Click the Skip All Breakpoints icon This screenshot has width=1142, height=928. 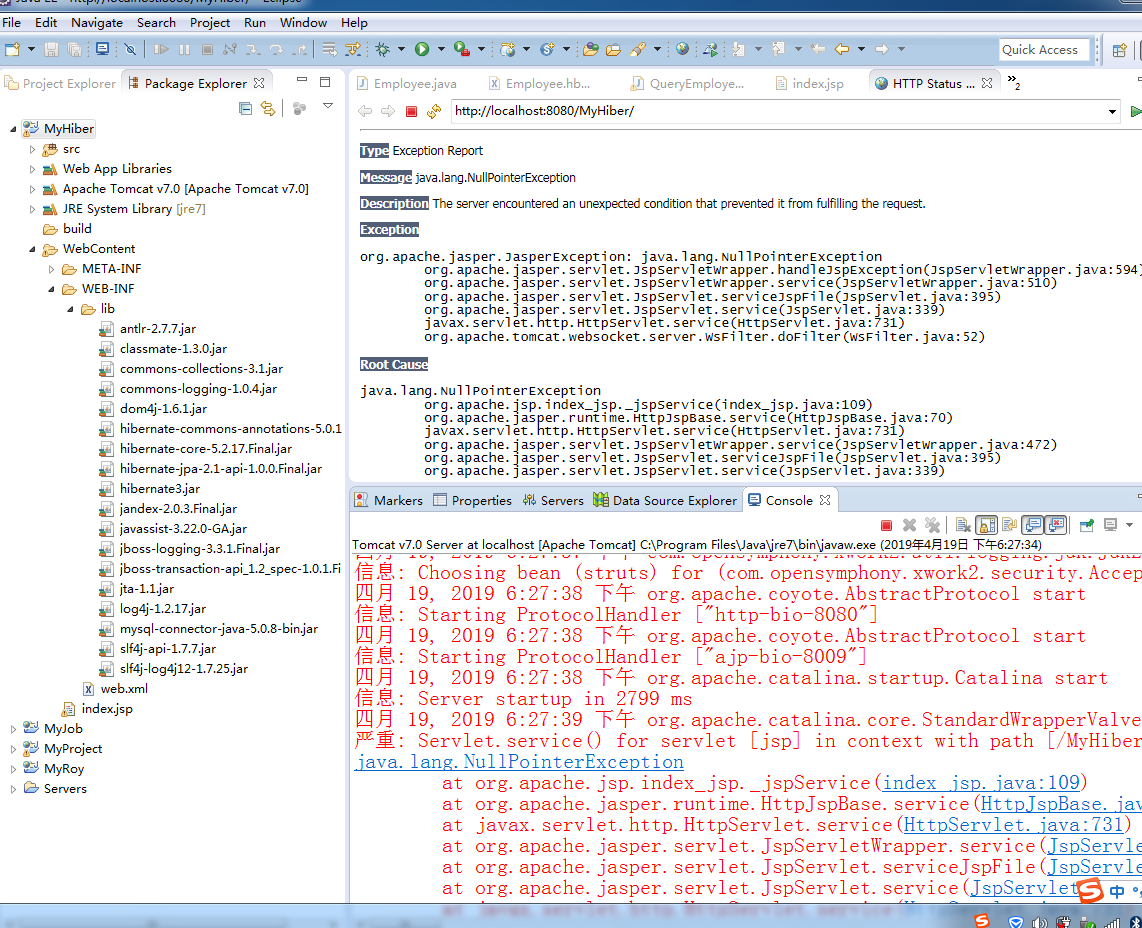[130, 50]
